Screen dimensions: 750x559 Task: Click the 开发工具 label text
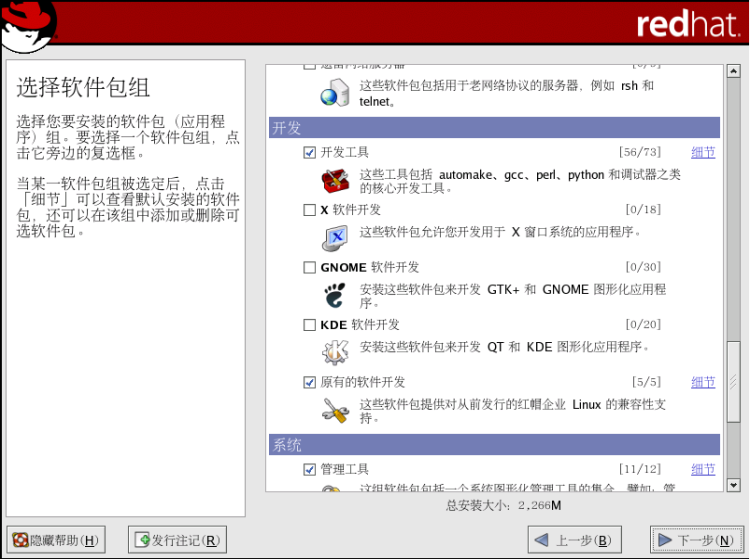pos(344,153)
